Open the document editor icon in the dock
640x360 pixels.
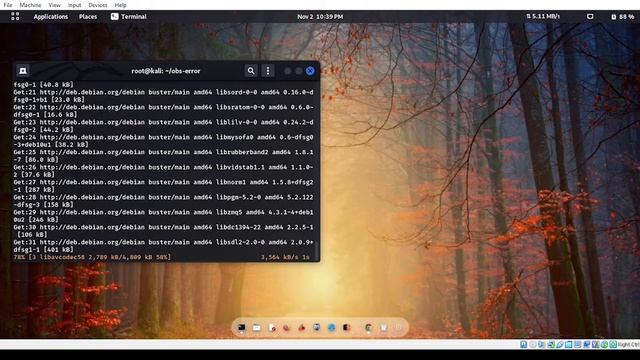pos(272,327)
